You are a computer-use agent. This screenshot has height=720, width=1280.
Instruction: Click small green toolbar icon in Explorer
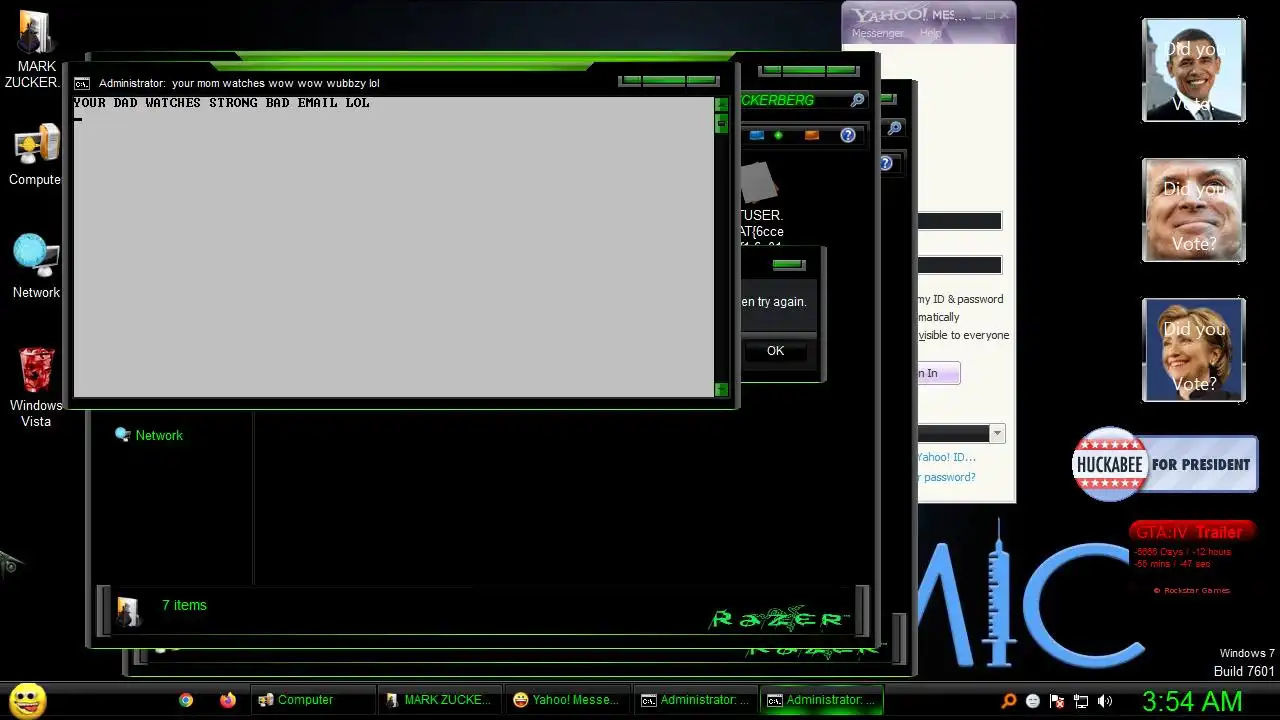click(x=779, y=135)
